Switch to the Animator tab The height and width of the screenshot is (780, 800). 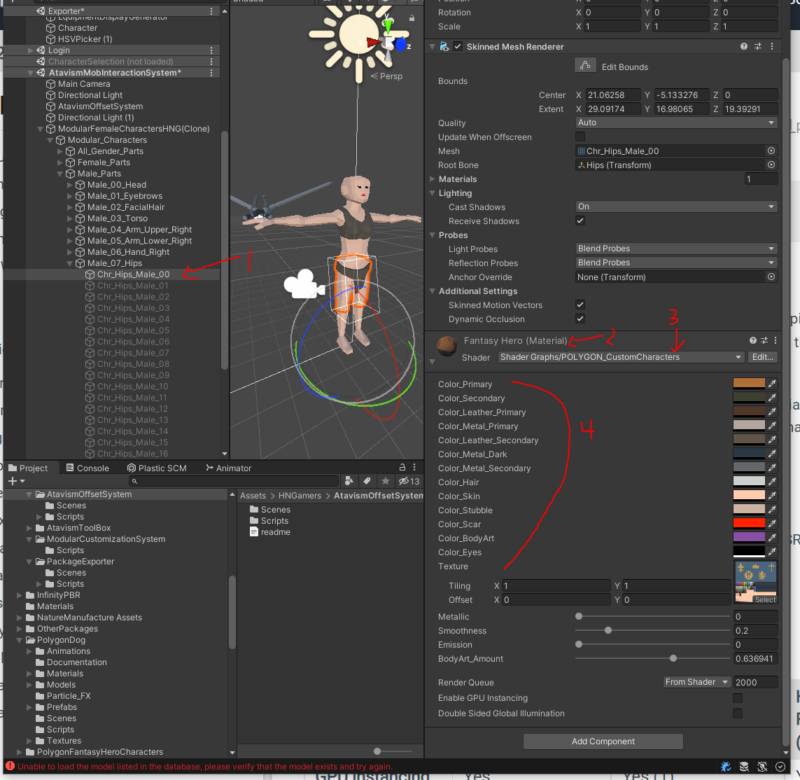(228, 467)
